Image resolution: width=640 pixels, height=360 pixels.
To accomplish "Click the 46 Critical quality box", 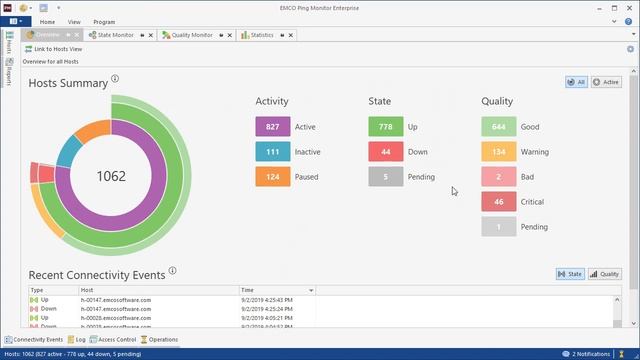I will pos(499,202).
